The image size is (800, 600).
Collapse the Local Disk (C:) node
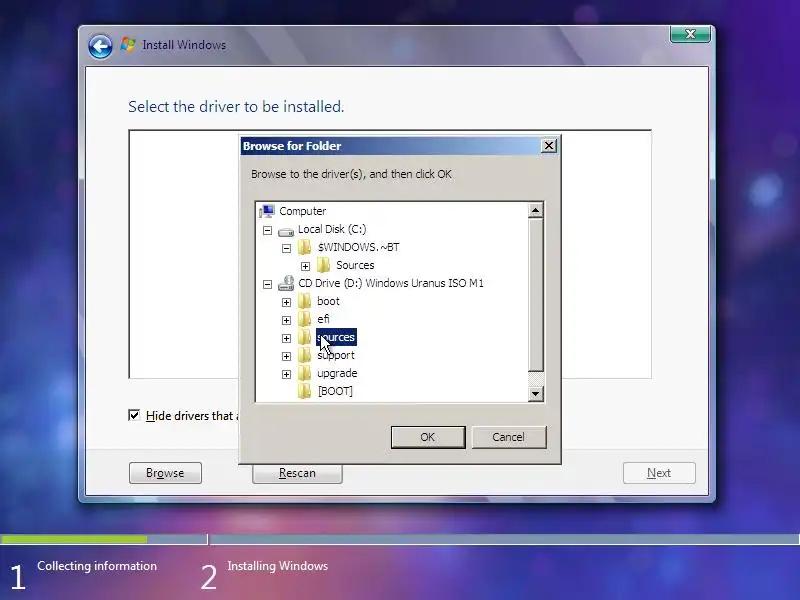click(x=267, y=231)
